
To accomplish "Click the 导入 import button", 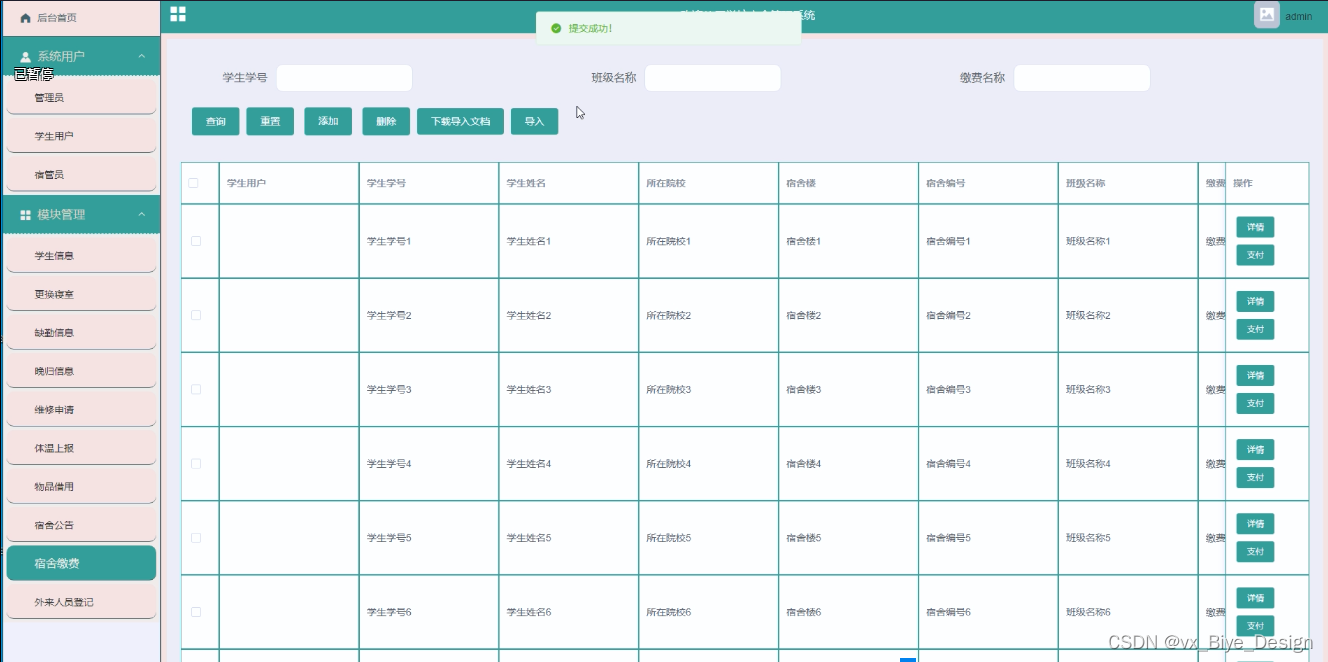I will [x=534, y=121].
